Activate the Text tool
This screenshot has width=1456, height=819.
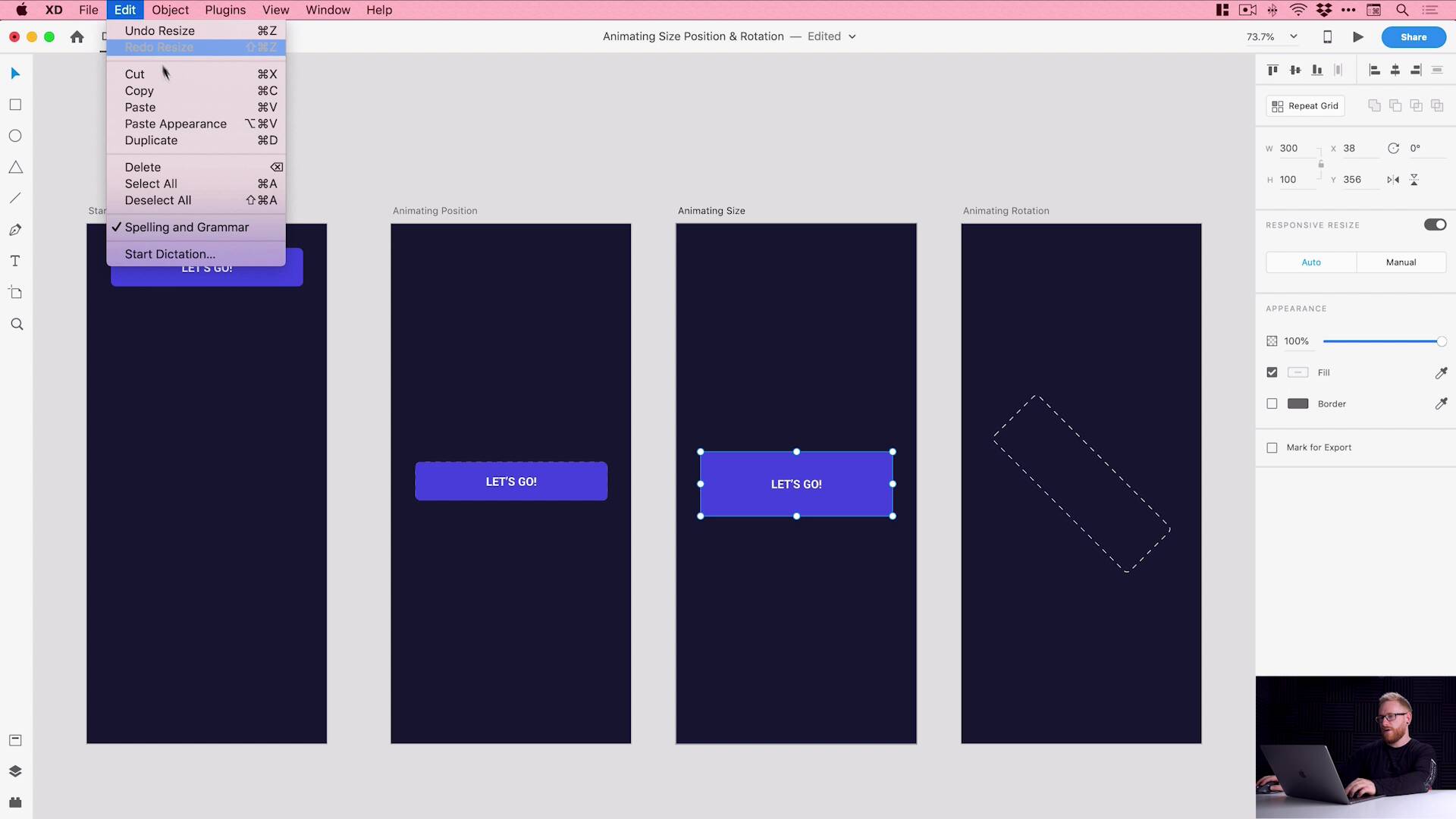point(15,261)
